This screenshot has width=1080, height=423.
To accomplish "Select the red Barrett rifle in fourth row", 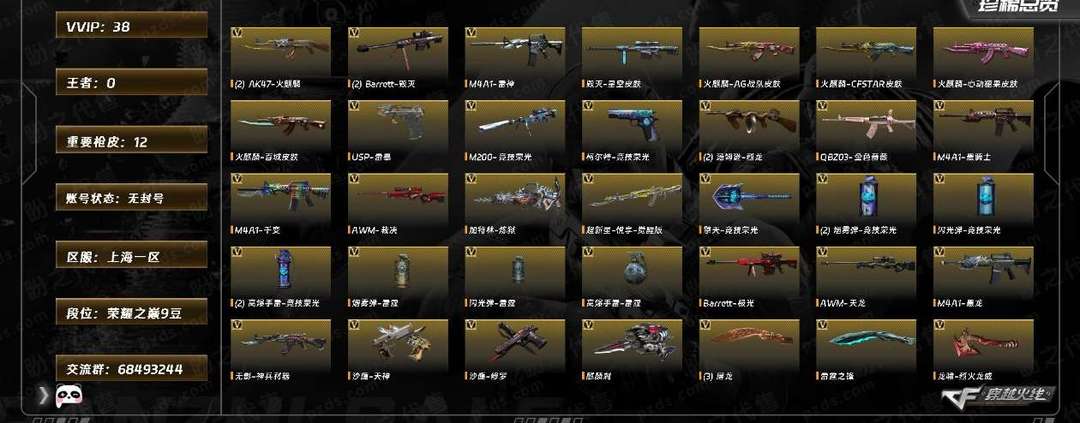I will click(x=749, y=271).
